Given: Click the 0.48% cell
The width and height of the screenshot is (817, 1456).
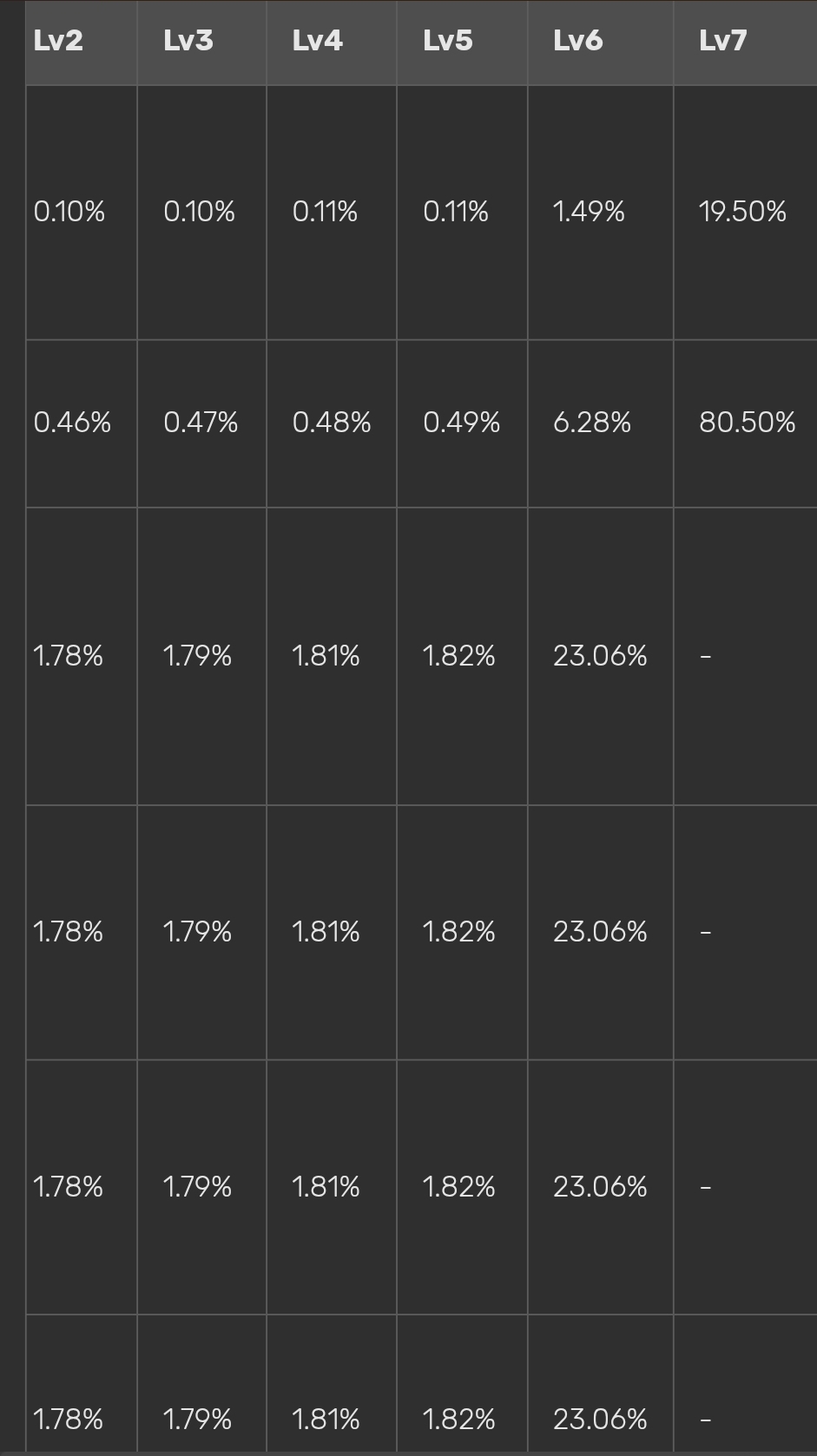Looking at the screenshot, I should tap(332, 423).
